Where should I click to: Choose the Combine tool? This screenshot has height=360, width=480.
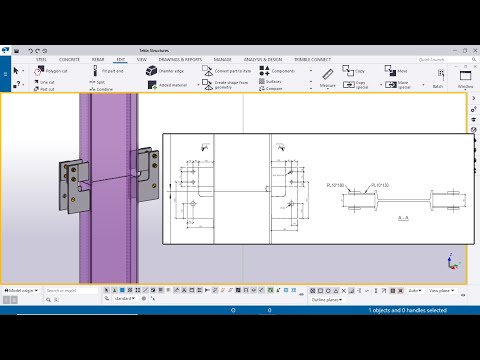101,89
